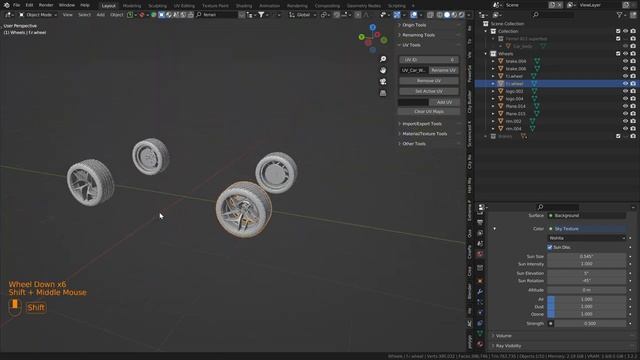Toggle visibility eye of logo.002
This screenshot has width=640, height=360.
click(x=625, y=91)
